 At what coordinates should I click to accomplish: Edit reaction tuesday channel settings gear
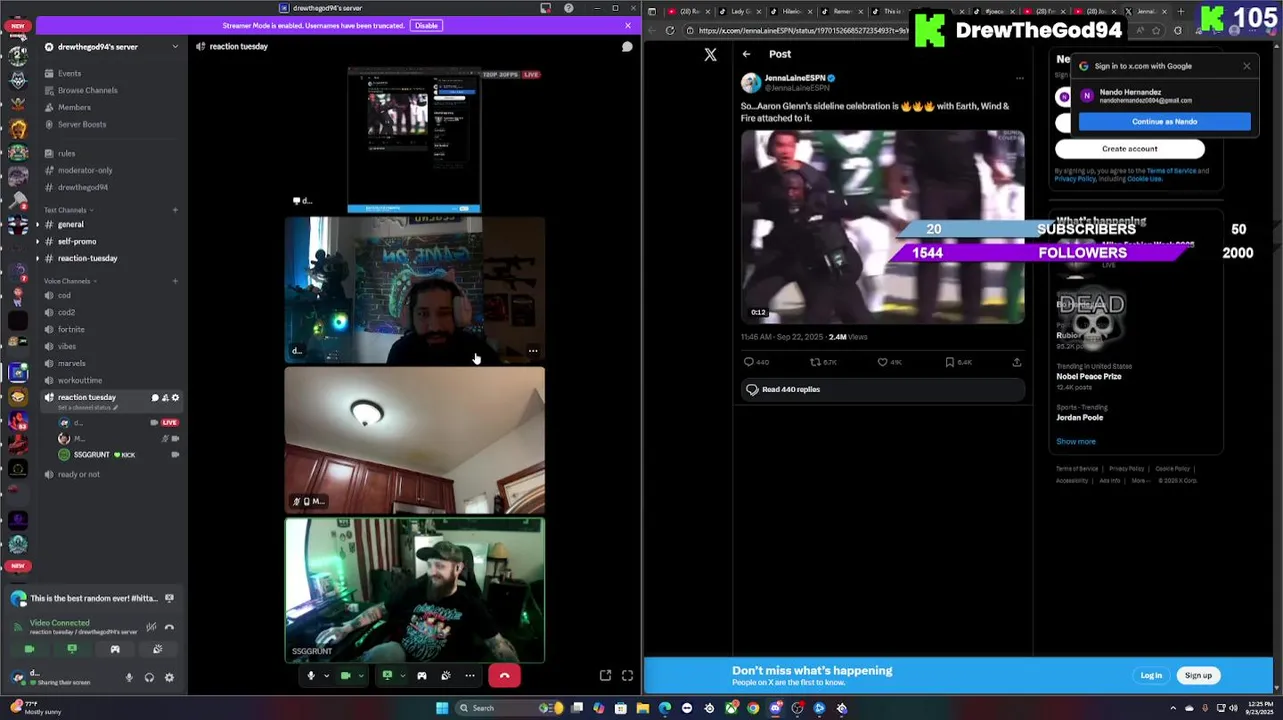coord(175,398)
